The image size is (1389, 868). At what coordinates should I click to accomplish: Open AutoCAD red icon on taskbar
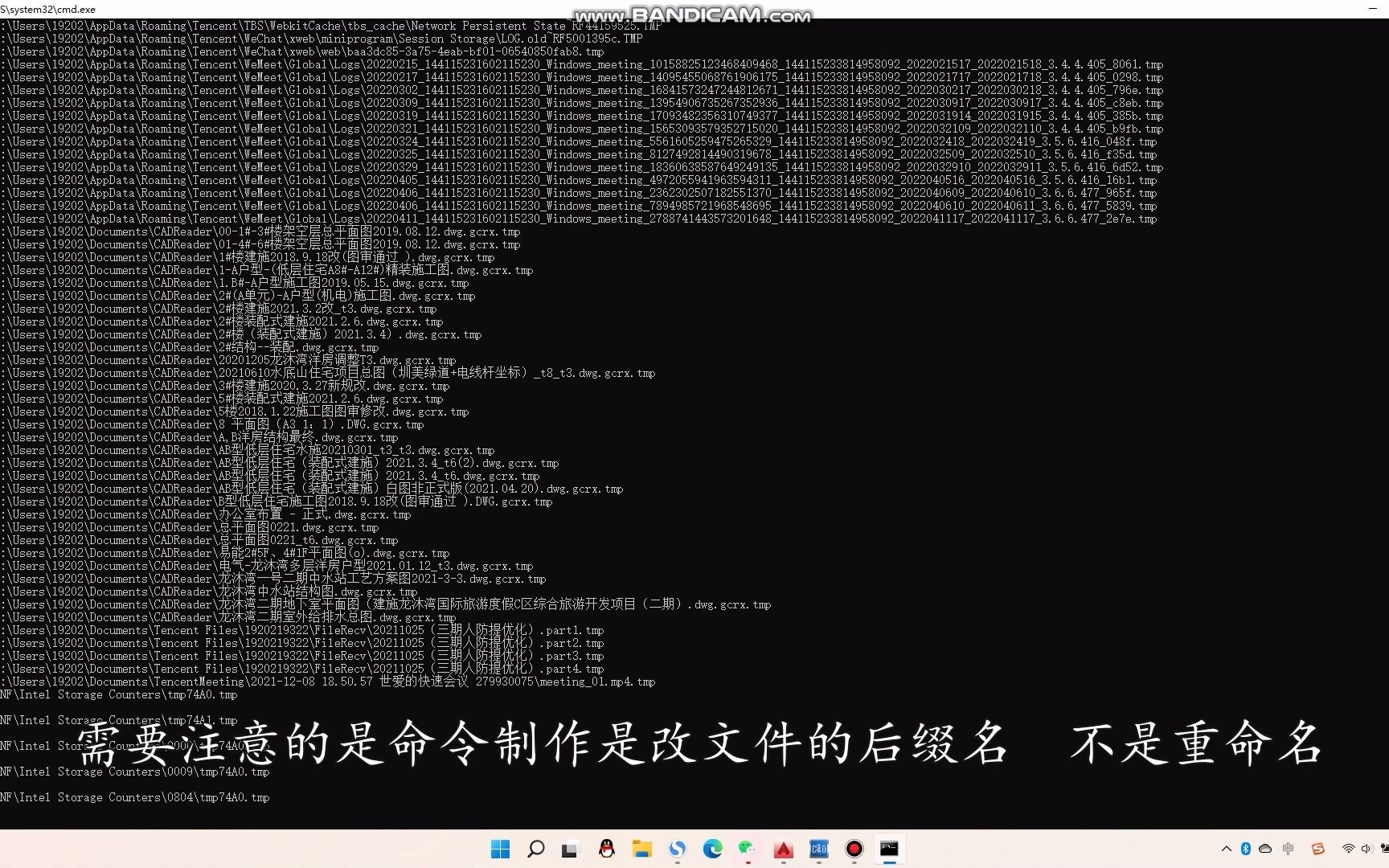pos(784,849)
